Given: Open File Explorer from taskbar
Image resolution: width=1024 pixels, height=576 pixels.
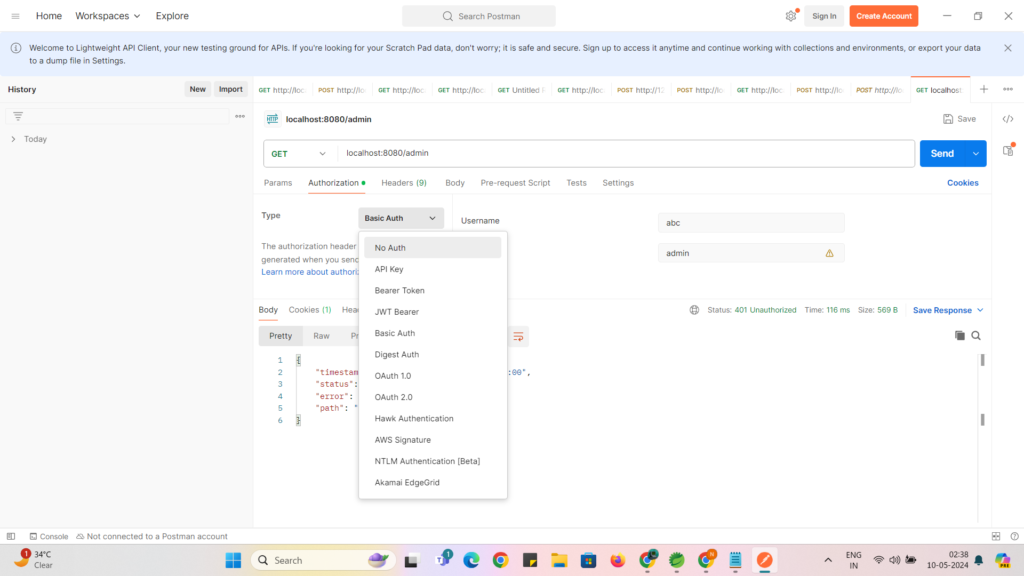Looking at the screenshot, I should [559, 560].
